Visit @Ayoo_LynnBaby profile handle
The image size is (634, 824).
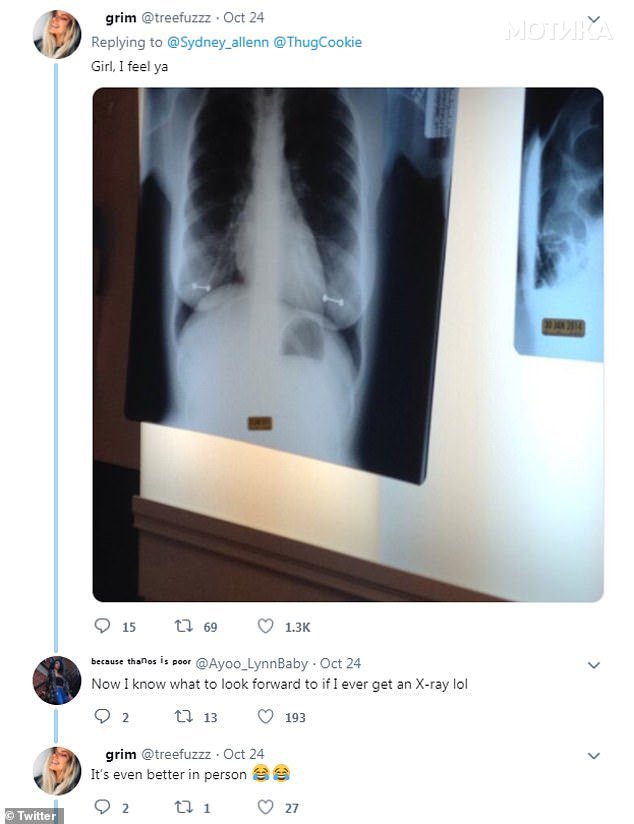coord(251,664)
